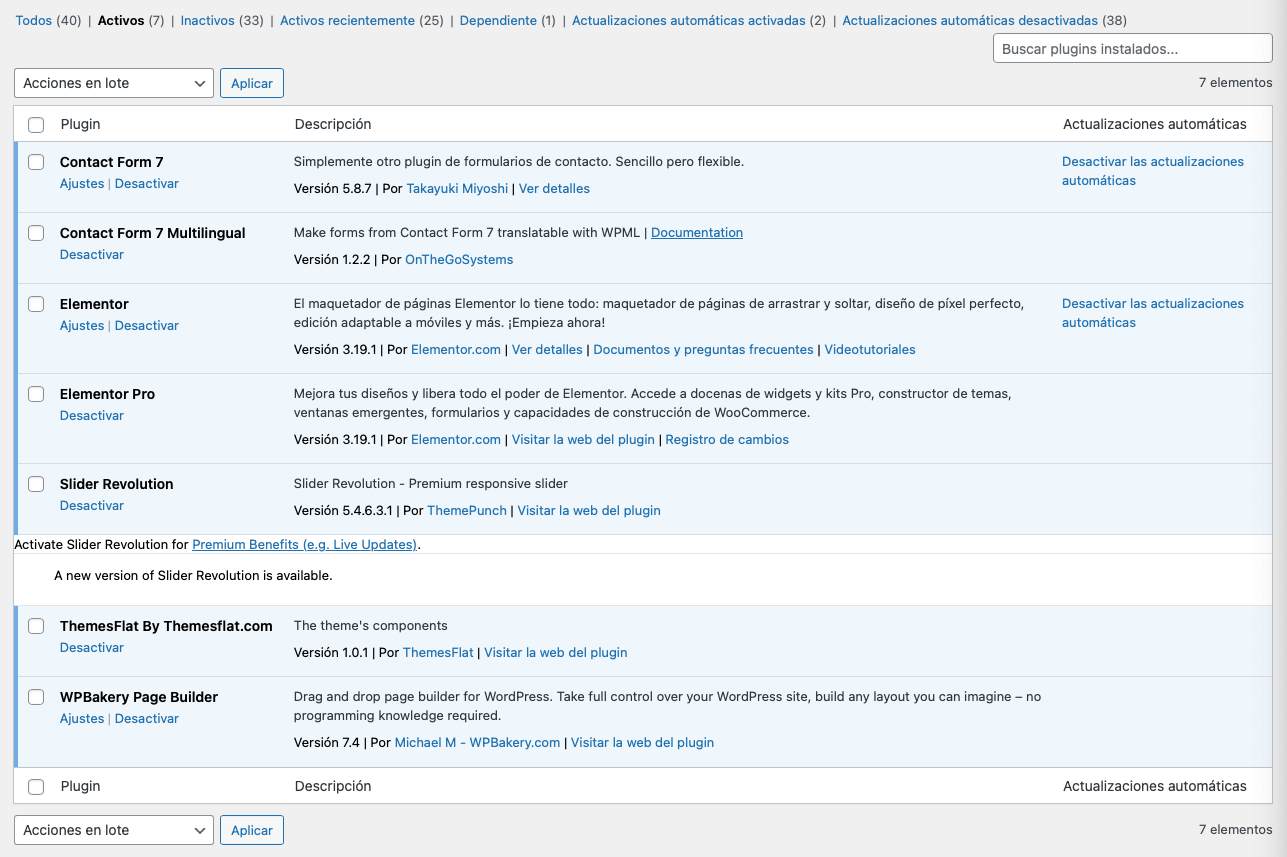The height and width of the screenshot is (857, 1287).
Task: Visit WPBakery plugin website
Action: click(642, 743)
